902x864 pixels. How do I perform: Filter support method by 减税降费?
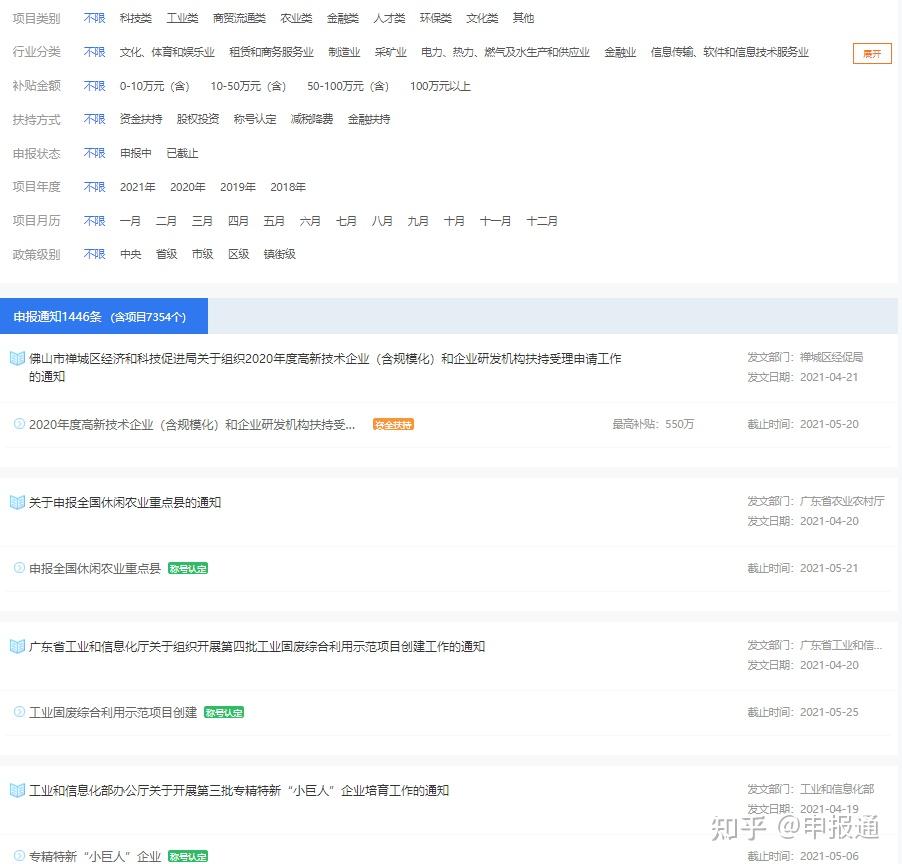click(x=312, y=119)
